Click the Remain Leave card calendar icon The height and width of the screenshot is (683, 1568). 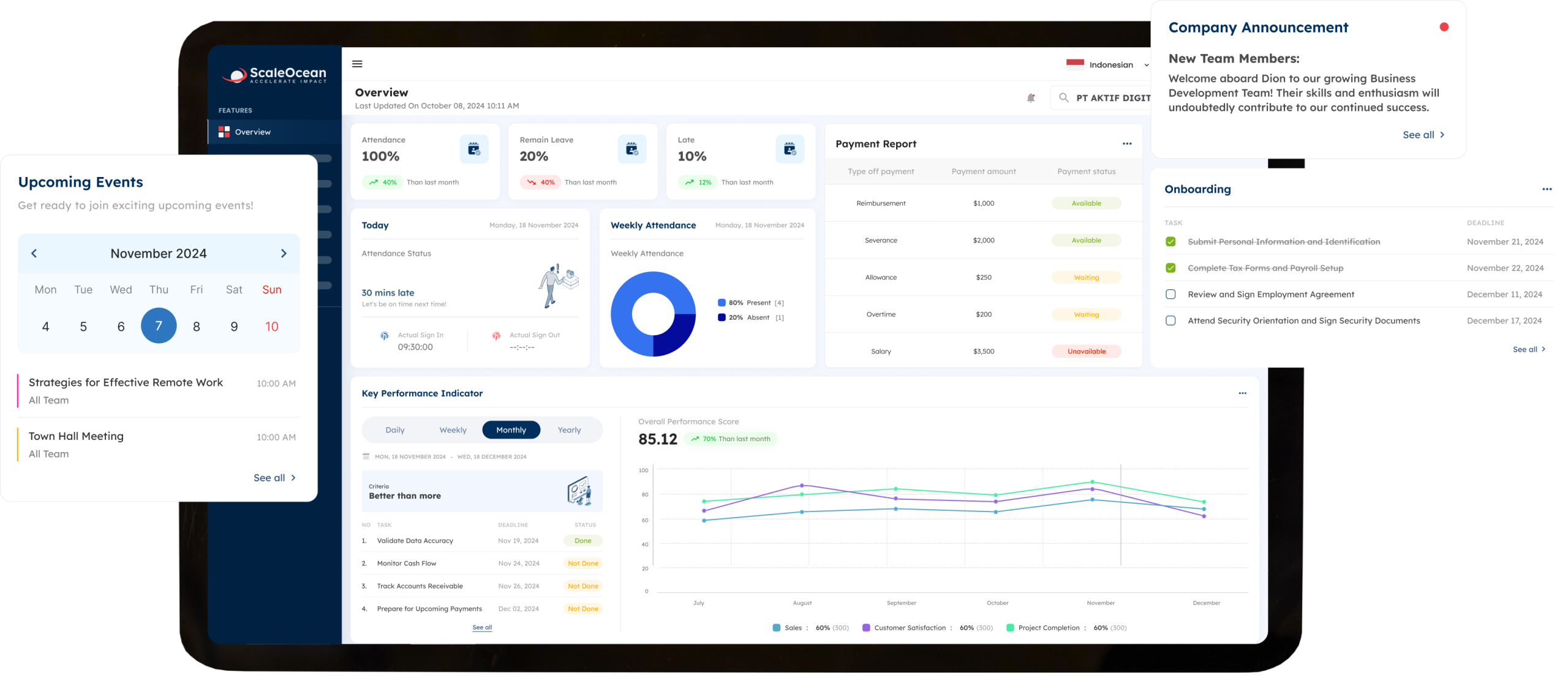point(631,149)
